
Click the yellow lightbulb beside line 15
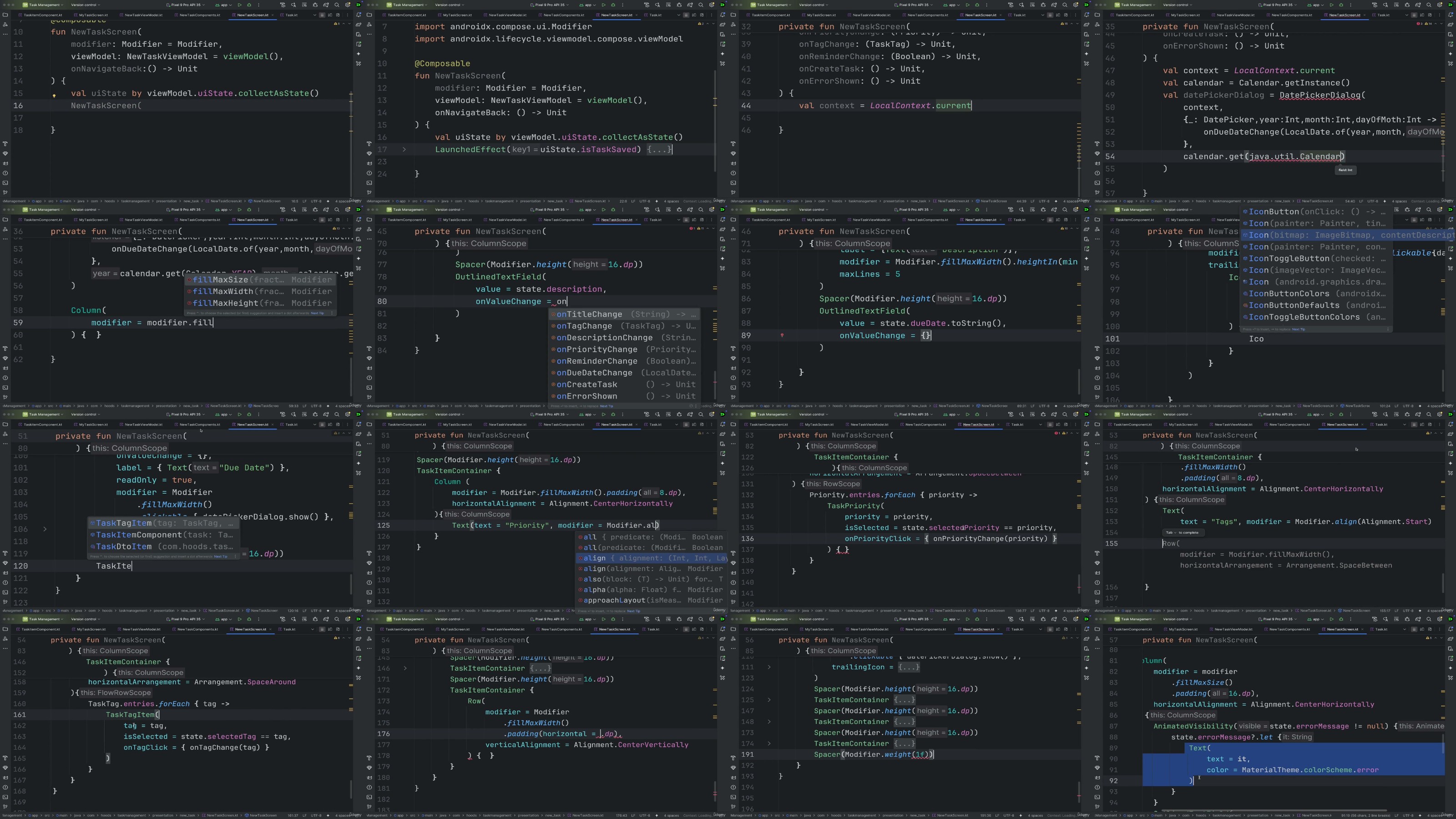(54, 96)
